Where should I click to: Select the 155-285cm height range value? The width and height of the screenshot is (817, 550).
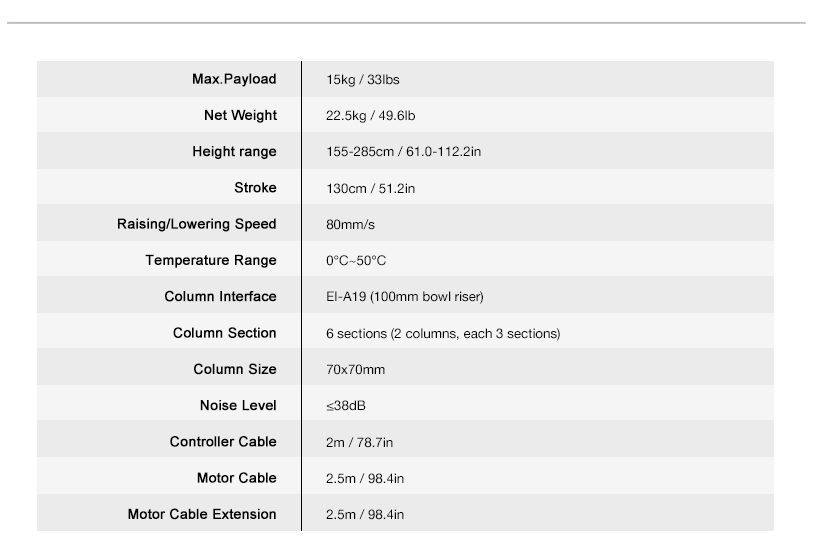pos(396,152)
